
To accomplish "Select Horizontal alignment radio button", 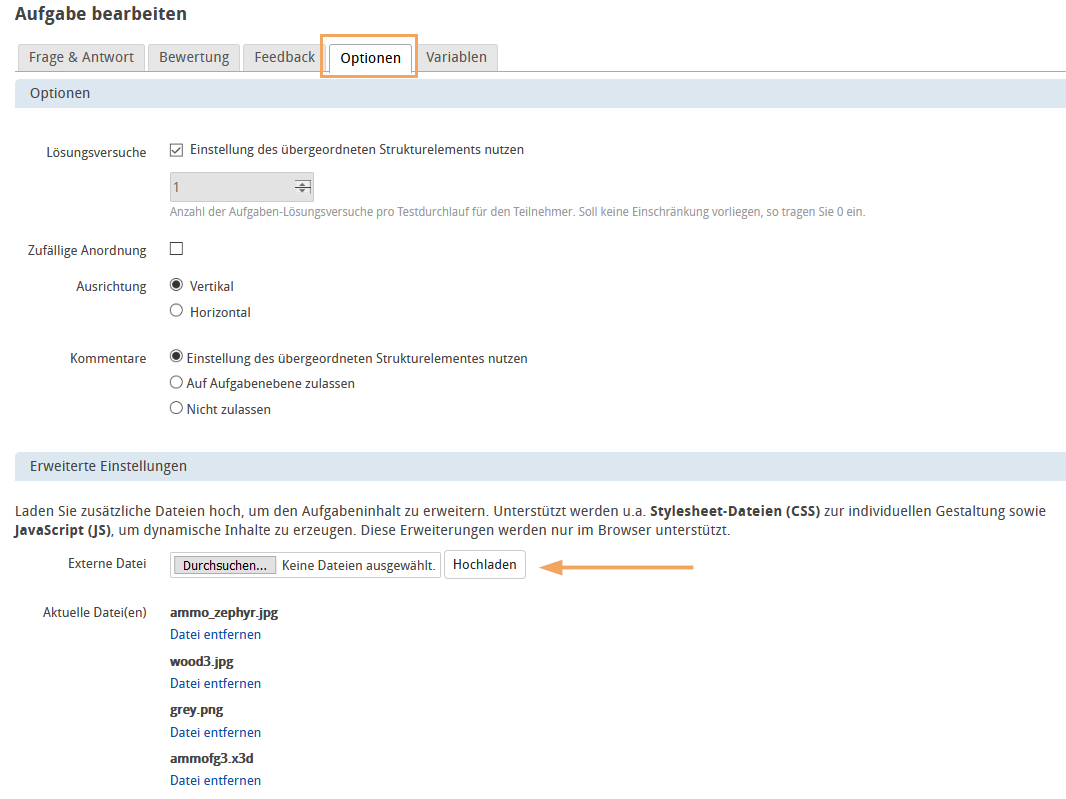I will tap(177, 311).
